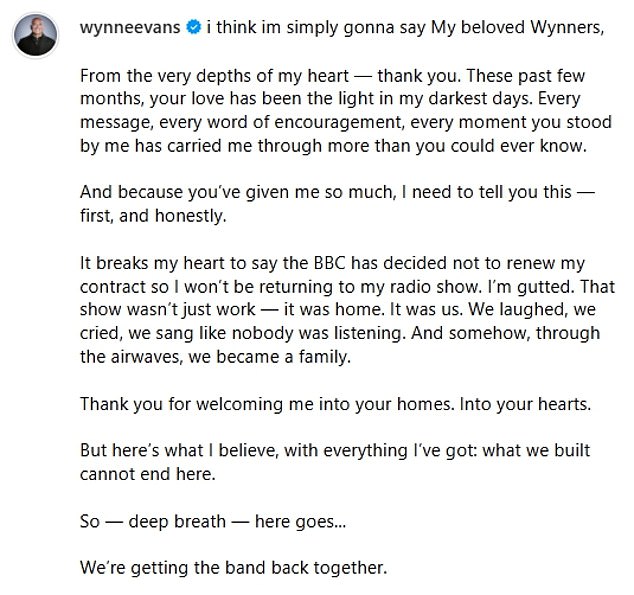The height and width of the screenshot is (595, 634).
Task: Click the text 'first, and honestly.'
Action: [x=153, y=215]
